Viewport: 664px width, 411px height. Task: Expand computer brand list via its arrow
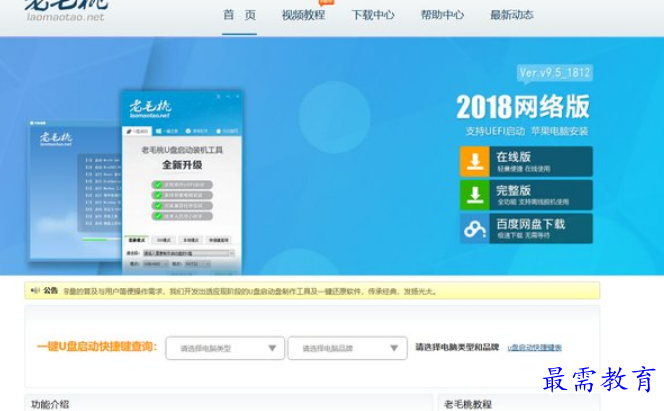click(394, 348)
